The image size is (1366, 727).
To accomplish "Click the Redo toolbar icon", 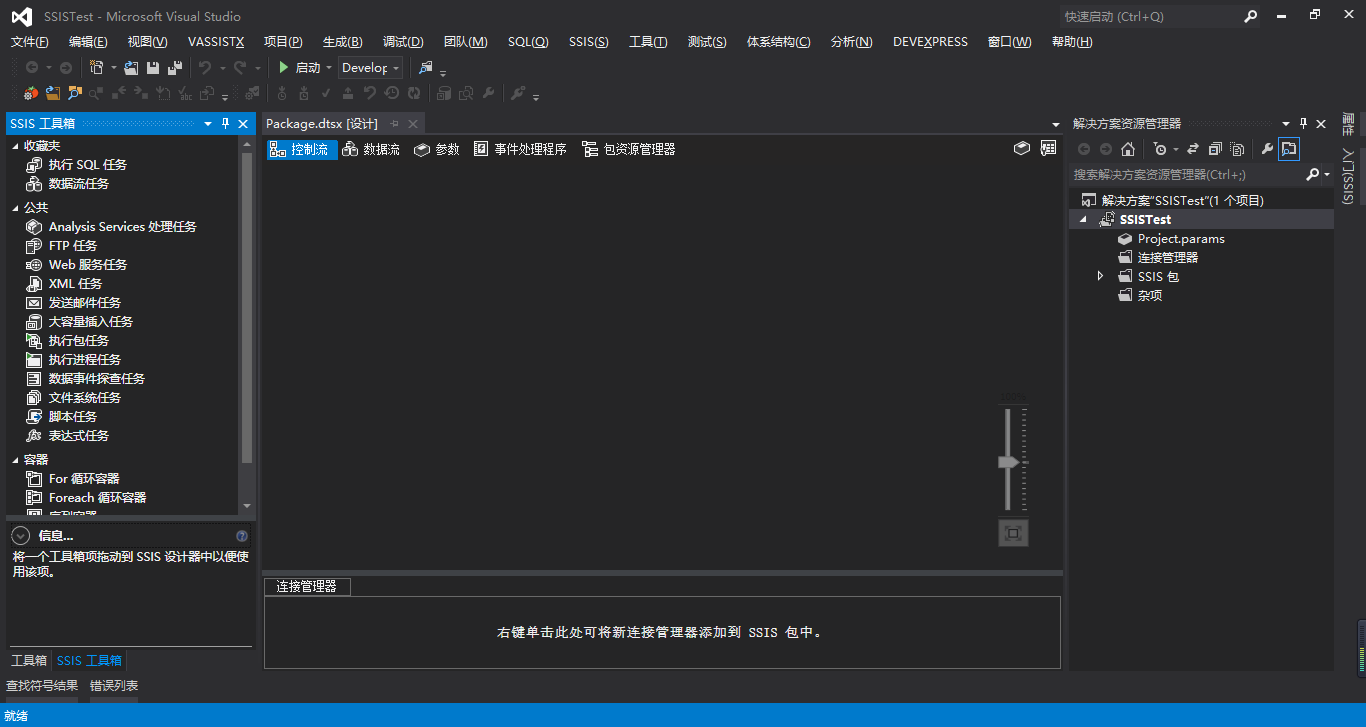I will tap(240, 67).
